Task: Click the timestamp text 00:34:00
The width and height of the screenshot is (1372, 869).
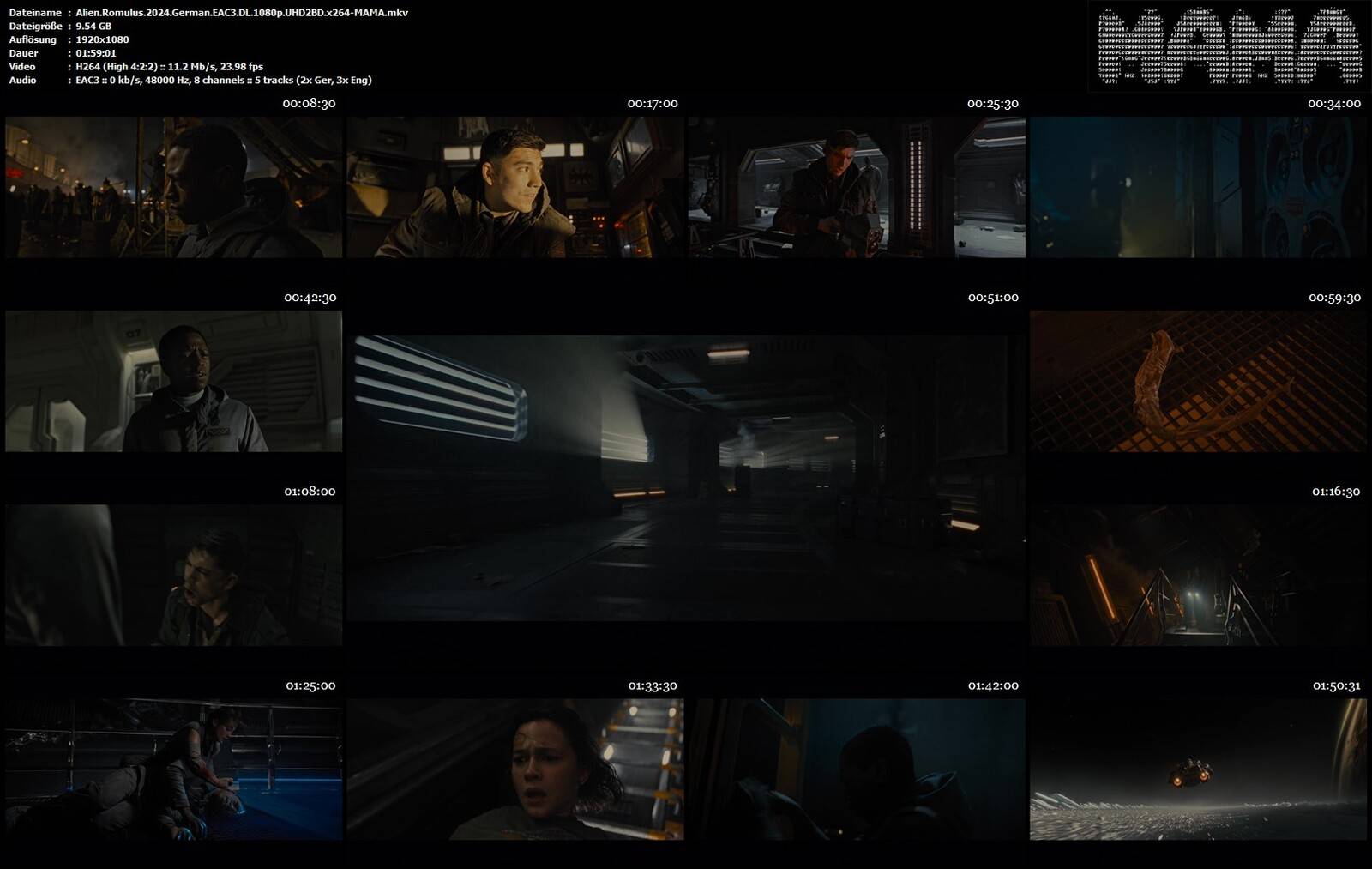Action: (x=1334, y=103)
